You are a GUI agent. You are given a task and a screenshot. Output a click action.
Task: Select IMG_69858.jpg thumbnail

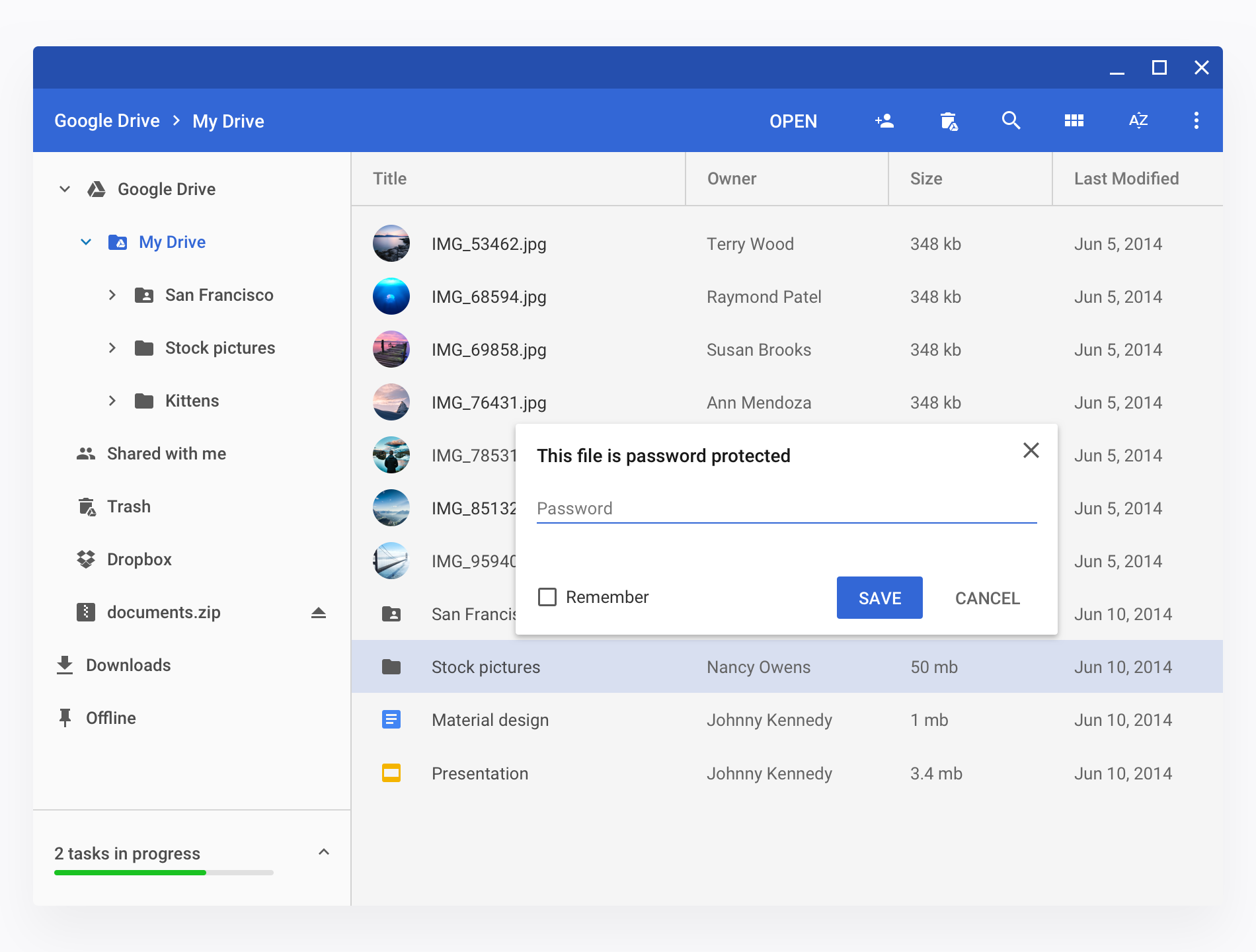tap(391, 349)
